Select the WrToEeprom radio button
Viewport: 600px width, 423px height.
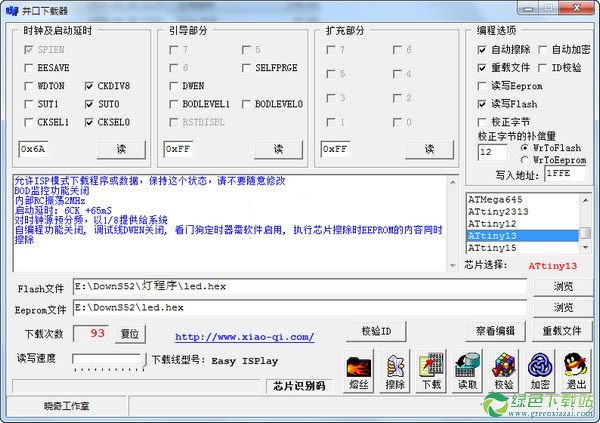point(526,159)
